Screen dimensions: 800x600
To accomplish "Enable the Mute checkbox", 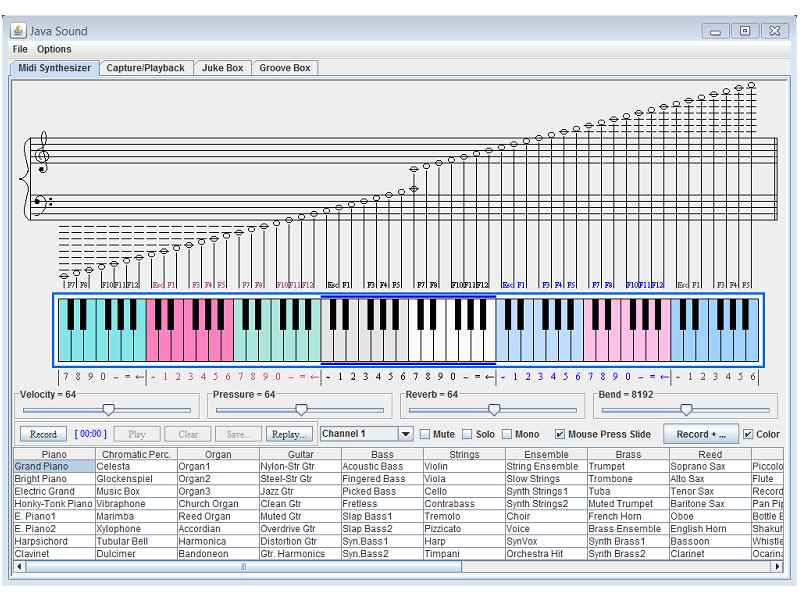I will [425, 434].
